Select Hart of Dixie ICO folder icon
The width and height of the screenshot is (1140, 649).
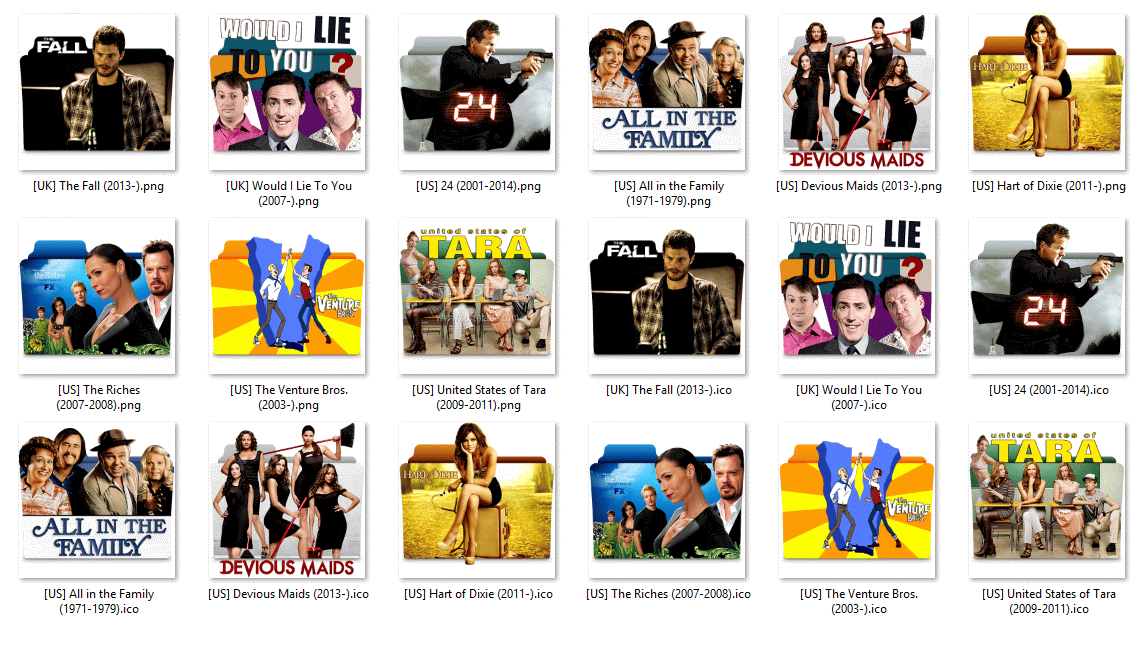click(x=478, y=500)
